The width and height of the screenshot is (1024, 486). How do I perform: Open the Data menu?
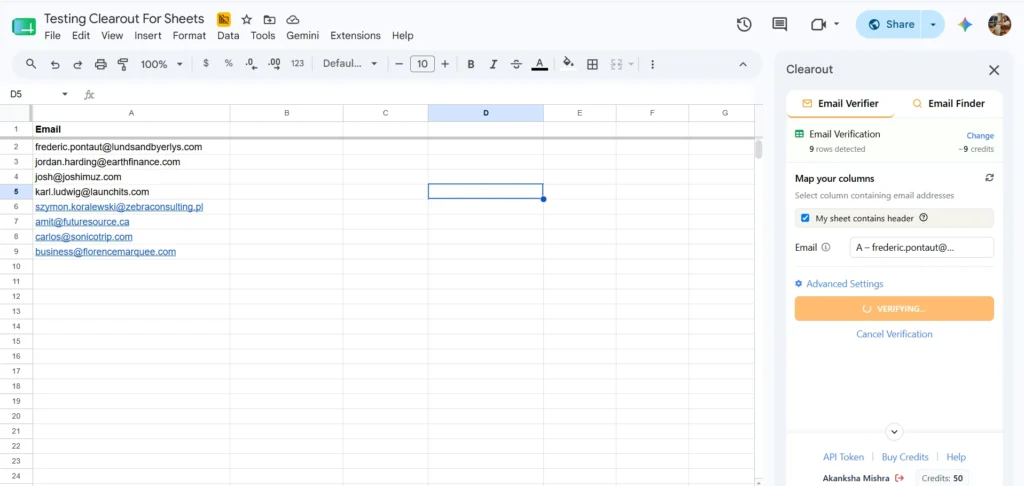click(228, 35)
